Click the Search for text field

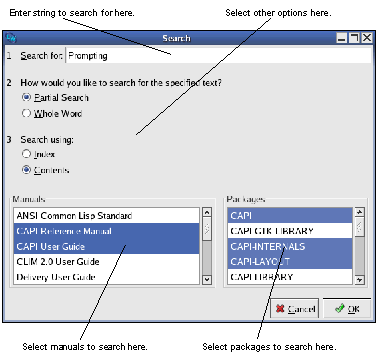[218, 55]
